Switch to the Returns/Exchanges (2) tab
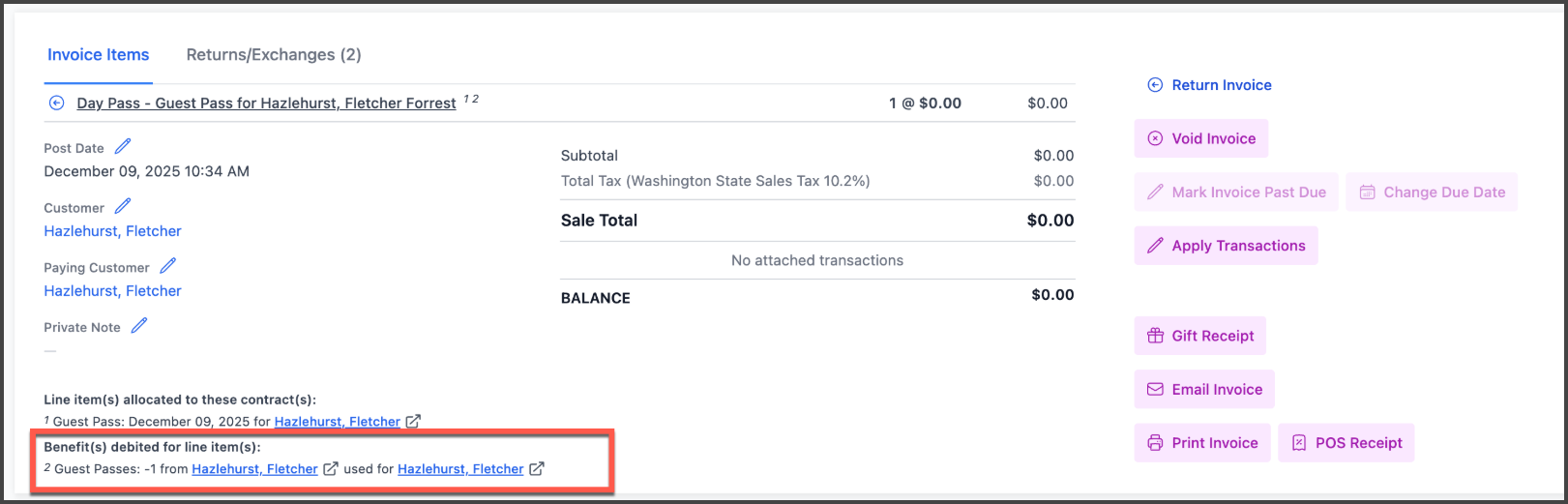 274,55
